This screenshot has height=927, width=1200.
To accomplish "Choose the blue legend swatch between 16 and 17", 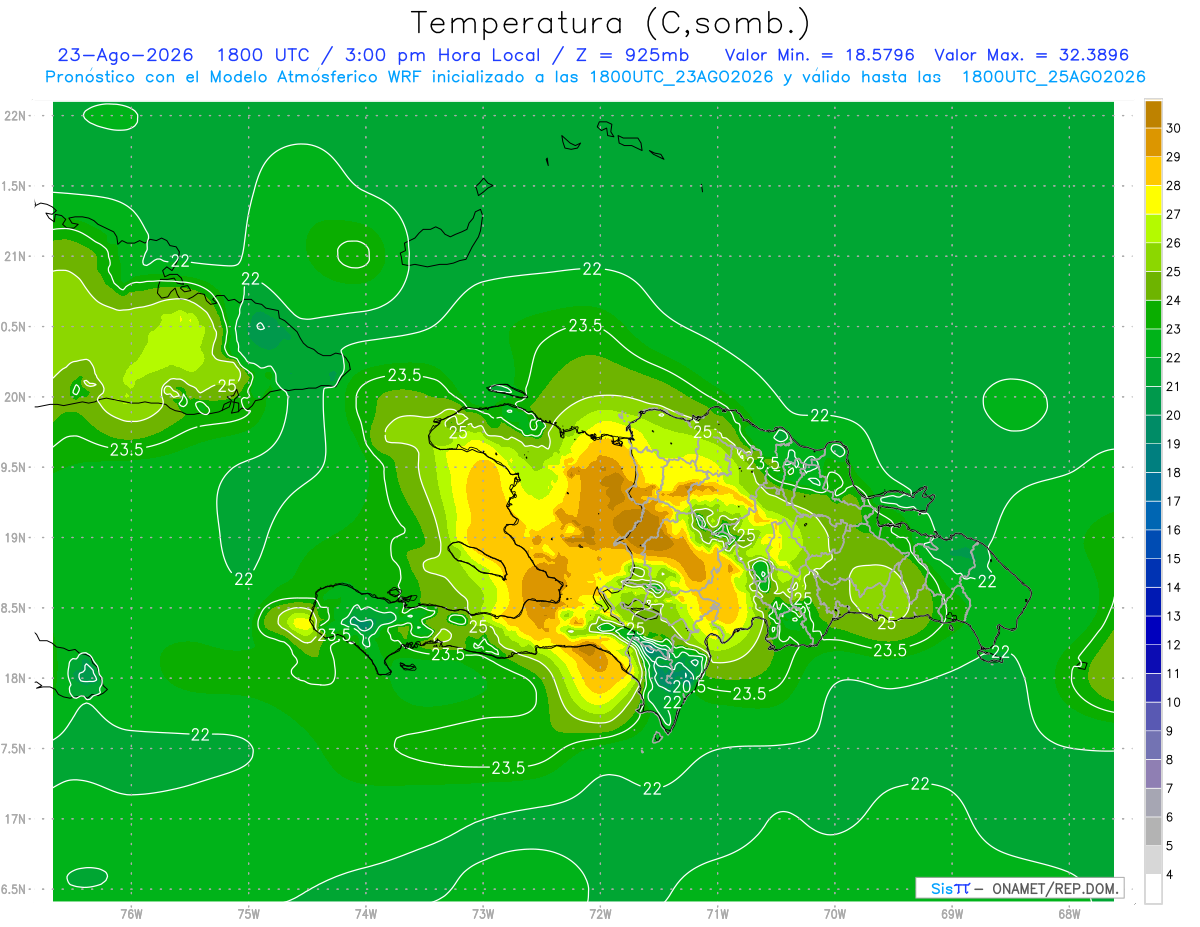I will [x=1153, y=516].
